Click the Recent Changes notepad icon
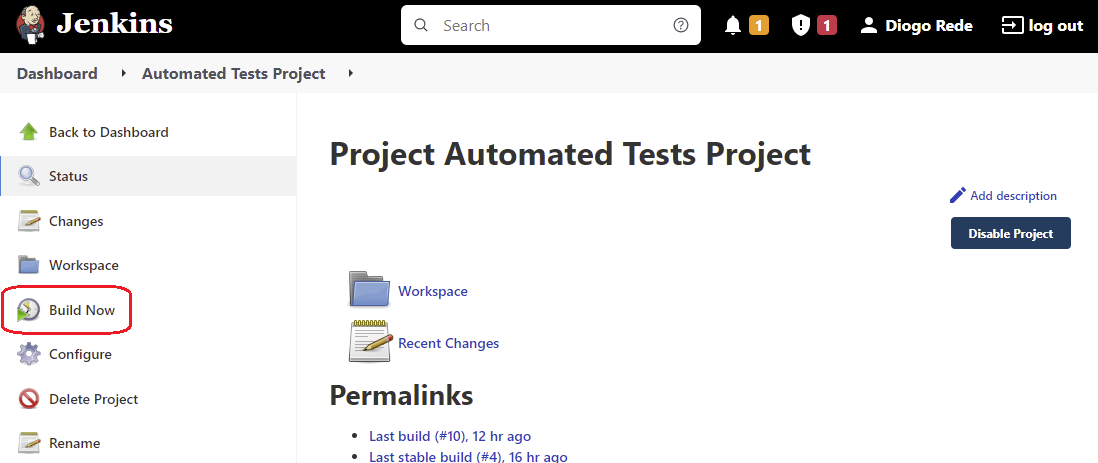 (369, 342)
